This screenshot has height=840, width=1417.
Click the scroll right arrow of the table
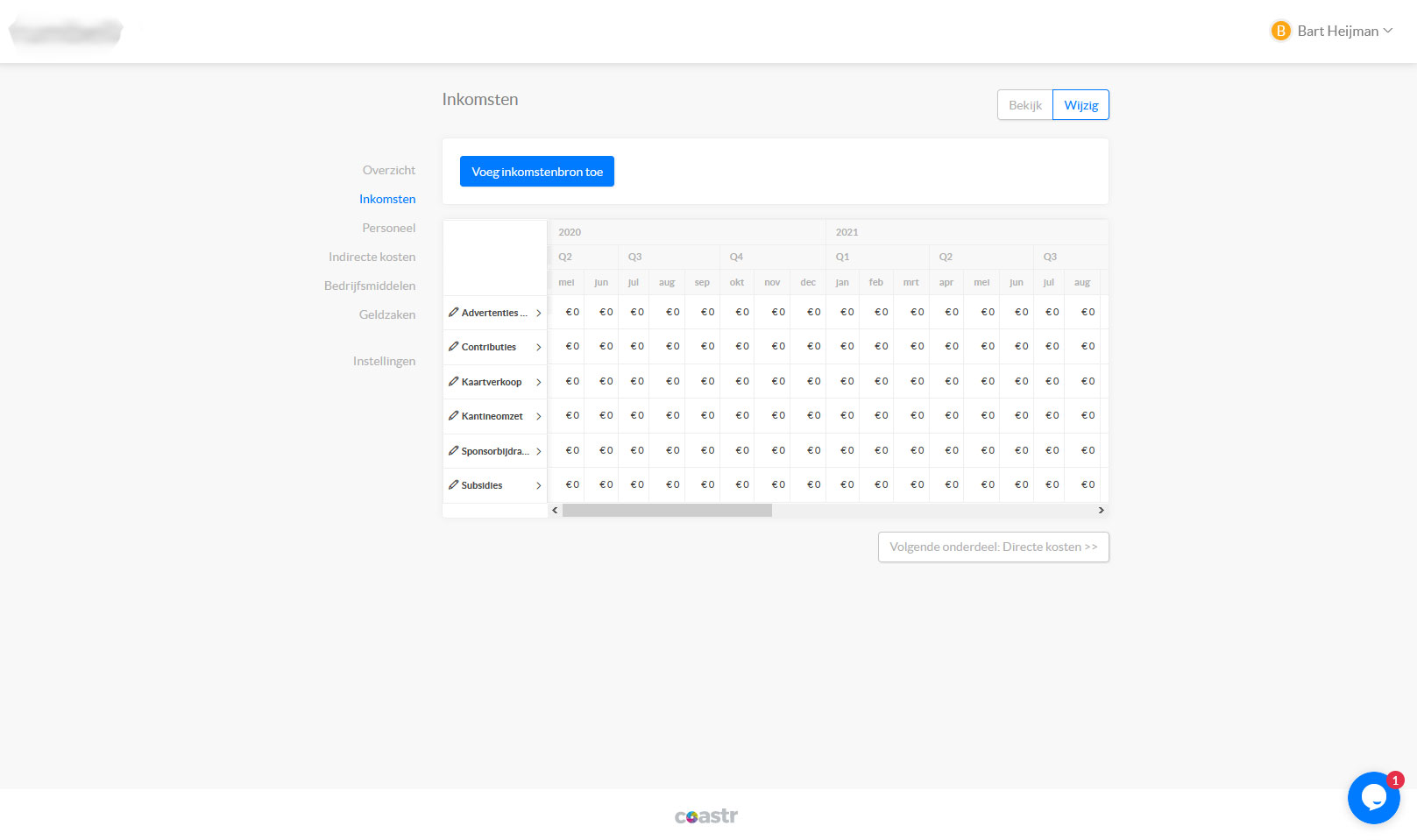pyautogui.click(x=1101, y=510)
